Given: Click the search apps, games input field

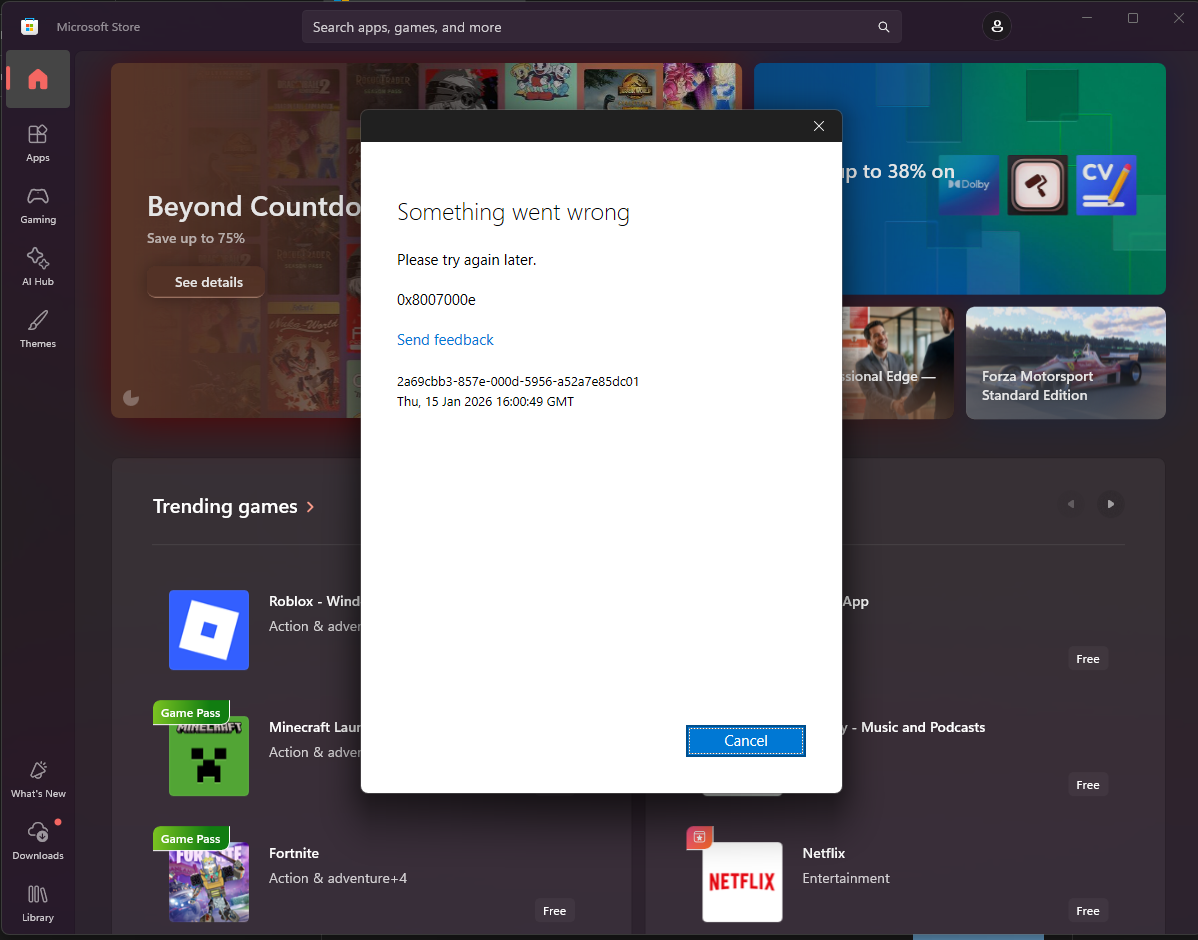Looking at the screenshot, I should pyautogui.click(x=601, y=27).
